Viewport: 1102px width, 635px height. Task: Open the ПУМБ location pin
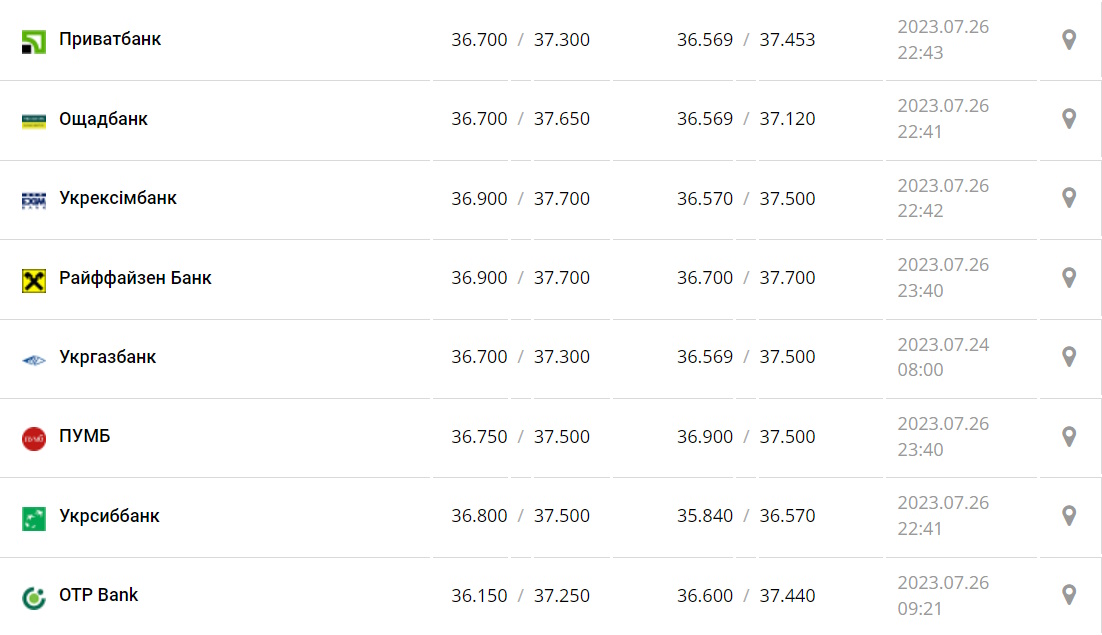point(1068,437)
